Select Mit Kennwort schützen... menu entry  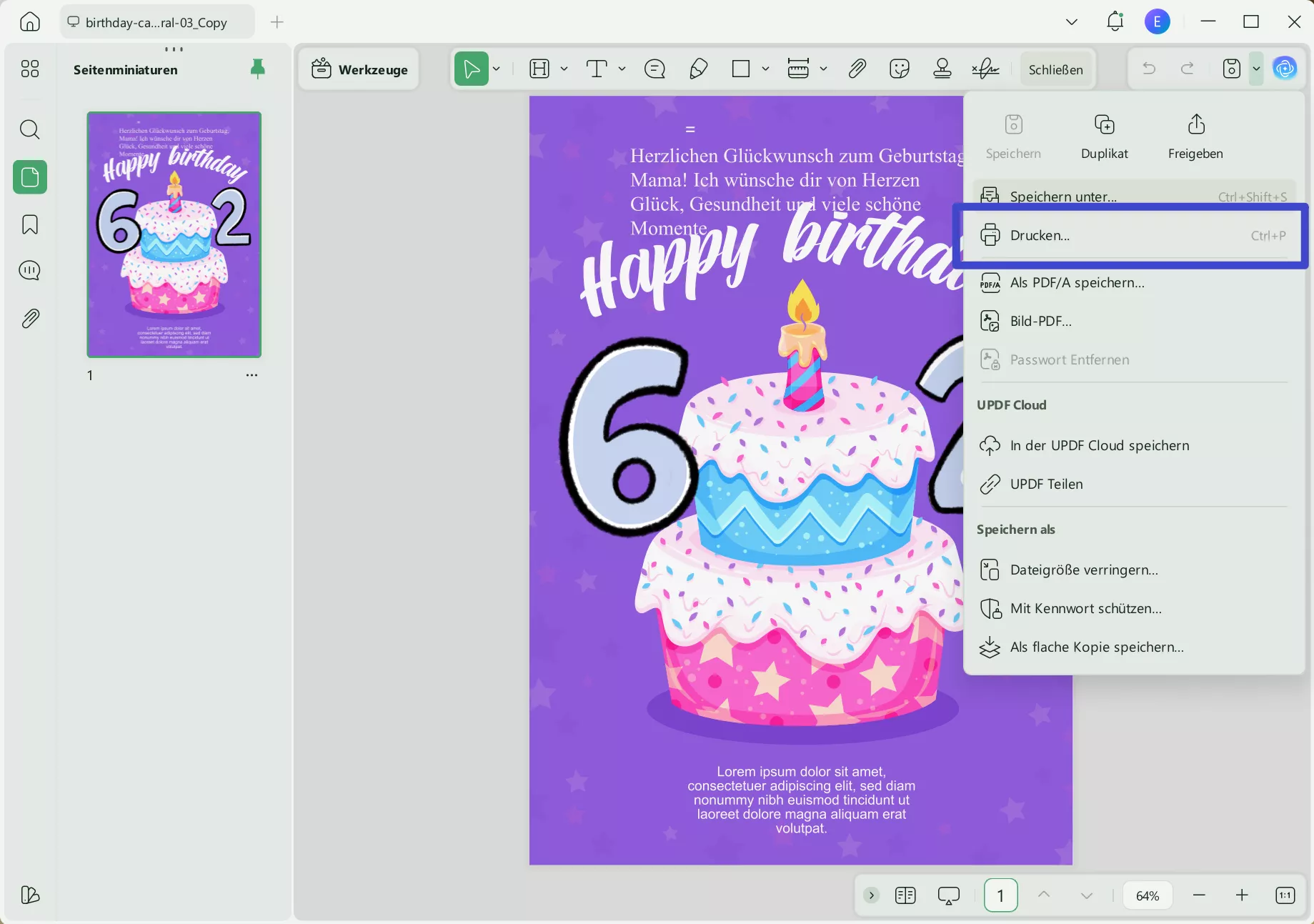pos(1085,609)
